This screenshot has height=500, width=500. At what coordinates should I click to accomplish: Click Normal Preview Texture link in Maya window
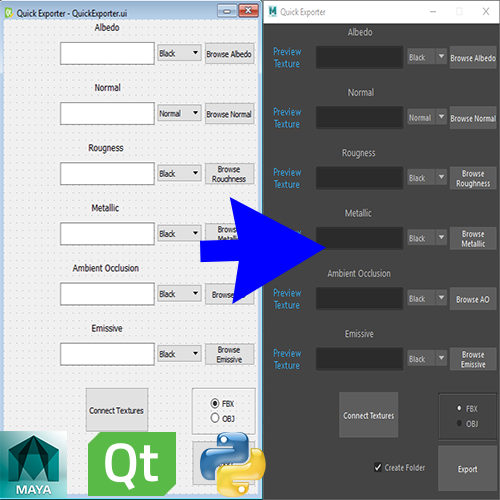(287, 118)
